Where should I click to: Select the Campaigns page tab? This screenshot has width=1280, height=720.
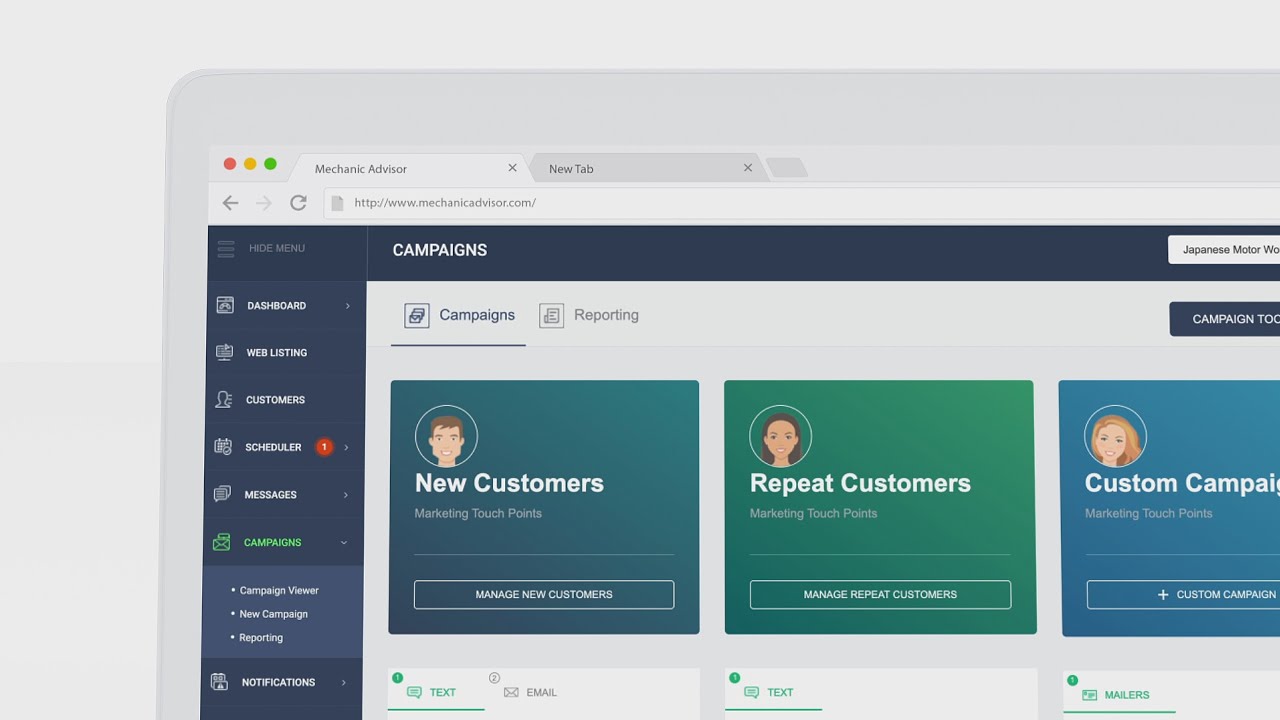(x=459, y=316)
